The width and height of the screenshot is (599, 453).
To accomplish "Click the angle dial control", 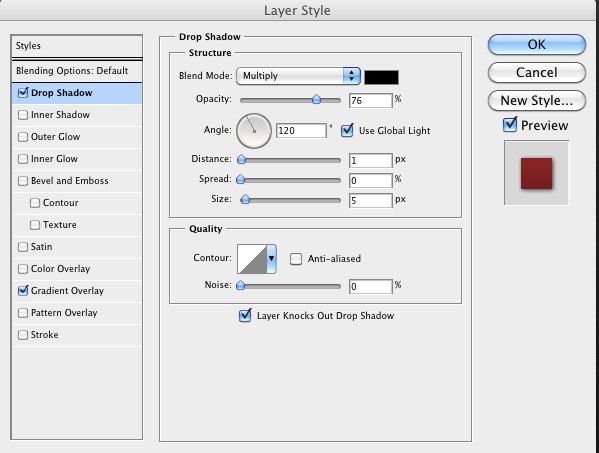I will [254, 131].
